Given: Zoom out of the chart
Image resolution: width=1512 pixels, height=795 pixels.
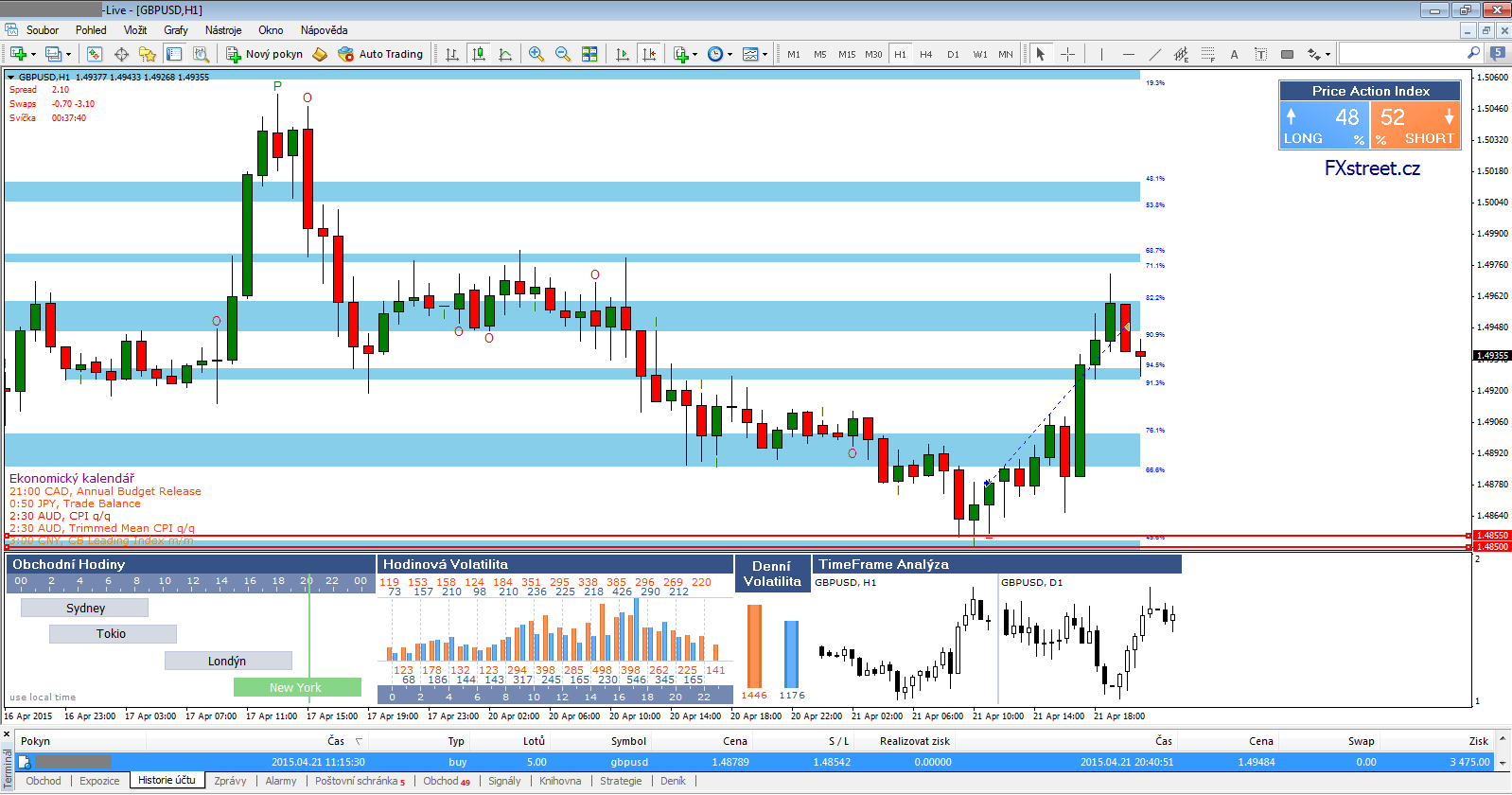Looking at the screenshot, I should tap(563, 54).
